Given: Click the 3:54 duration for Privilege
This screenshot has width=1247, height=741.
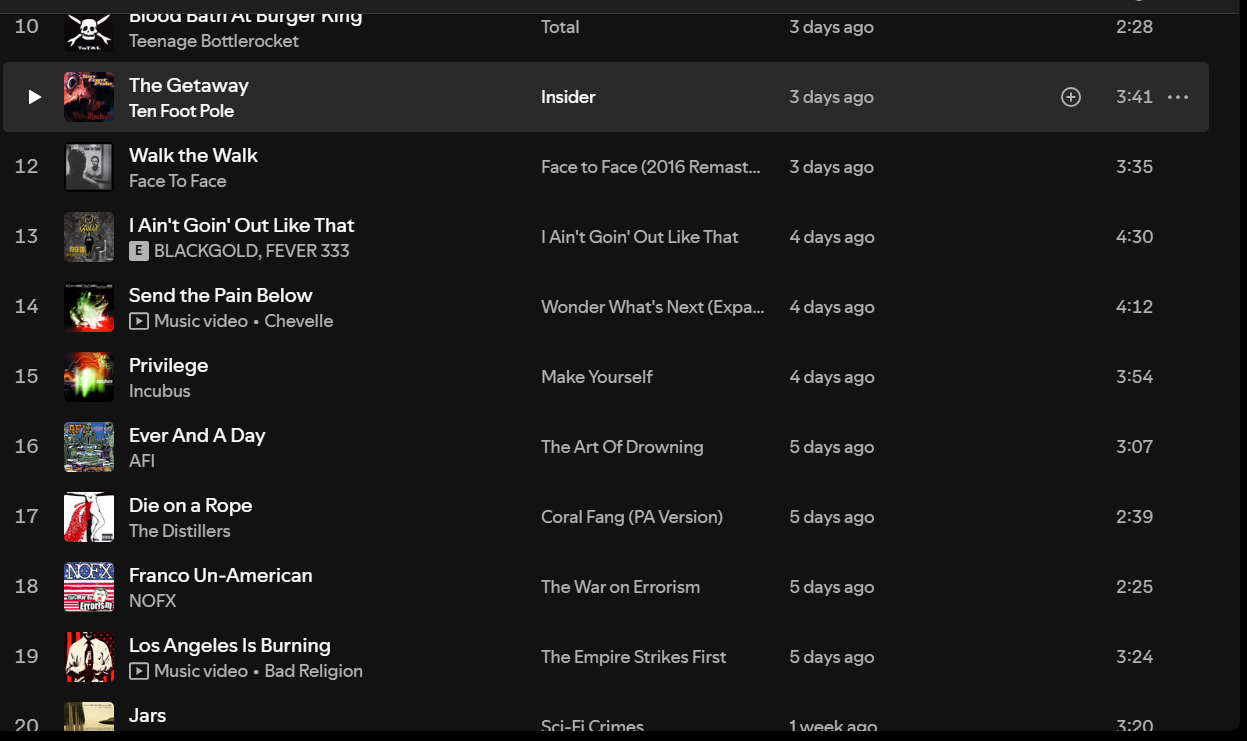Looking at the screenshot, I should coord(1134,377).
